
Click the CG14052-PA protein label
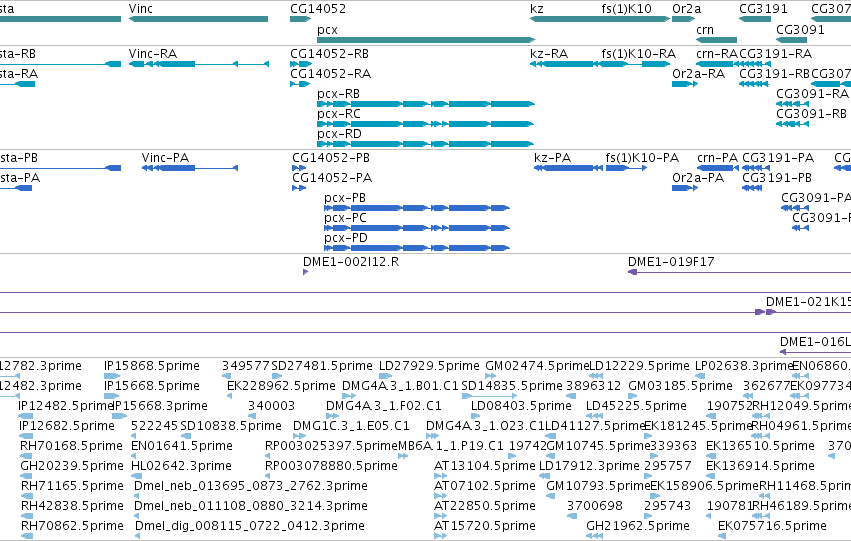[332, 178]
